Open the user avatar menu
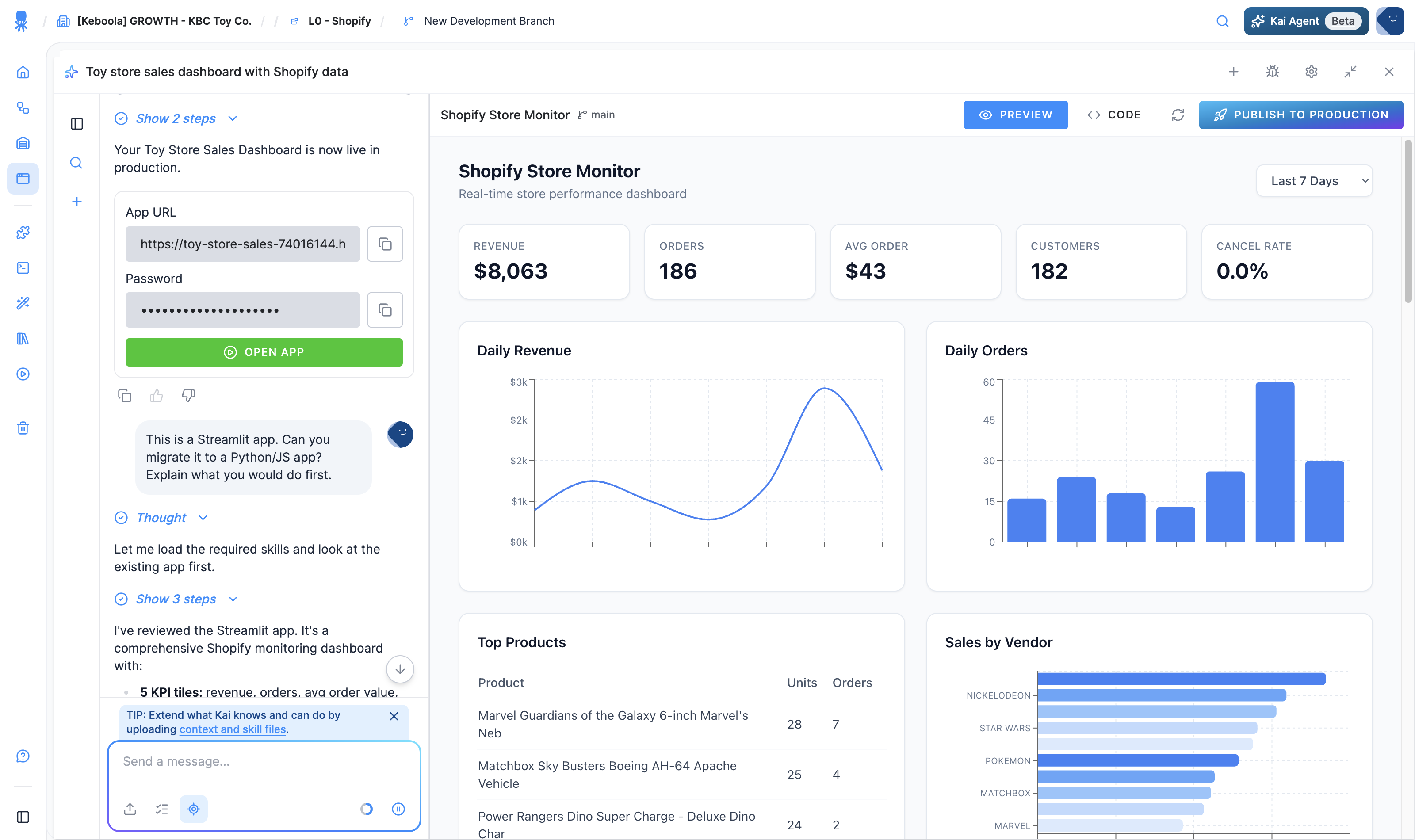 point(1390,21)
